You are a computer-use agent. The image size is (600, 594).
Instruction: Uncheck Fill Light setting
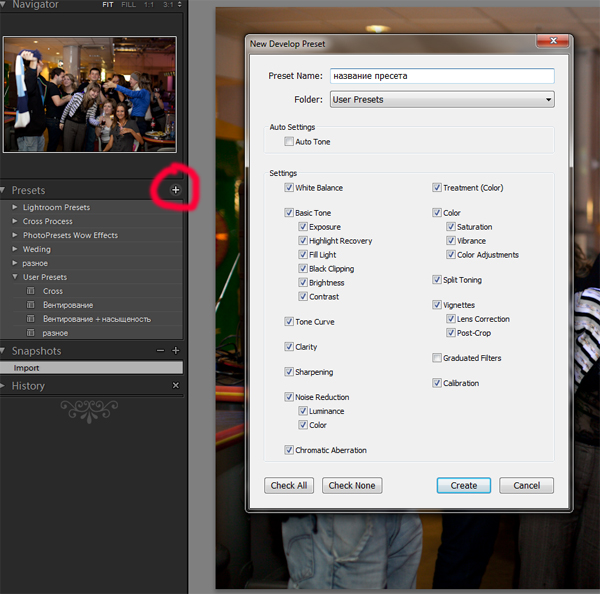[303, 255]
